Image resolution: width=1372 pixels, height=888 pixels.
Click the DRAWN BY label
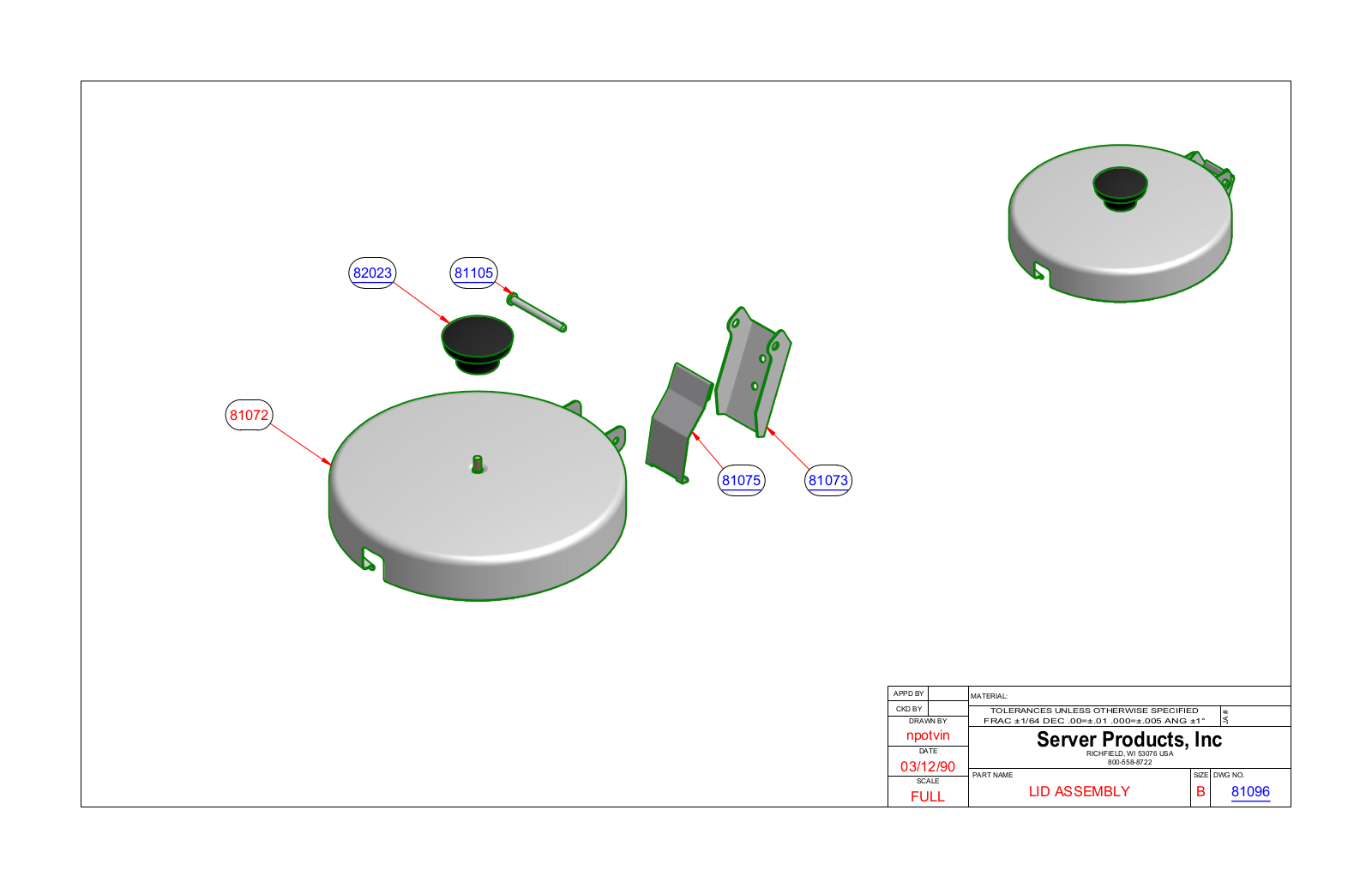tap(928, 721)
